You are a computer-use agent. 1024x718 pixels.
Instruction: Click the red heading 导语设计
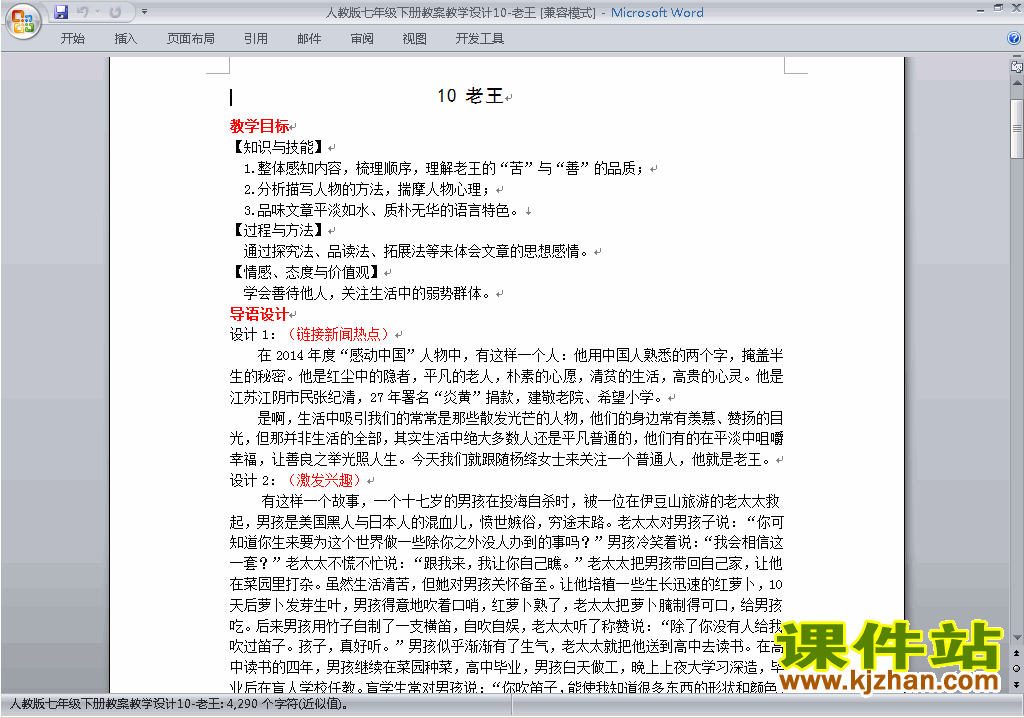pos(260,314)
